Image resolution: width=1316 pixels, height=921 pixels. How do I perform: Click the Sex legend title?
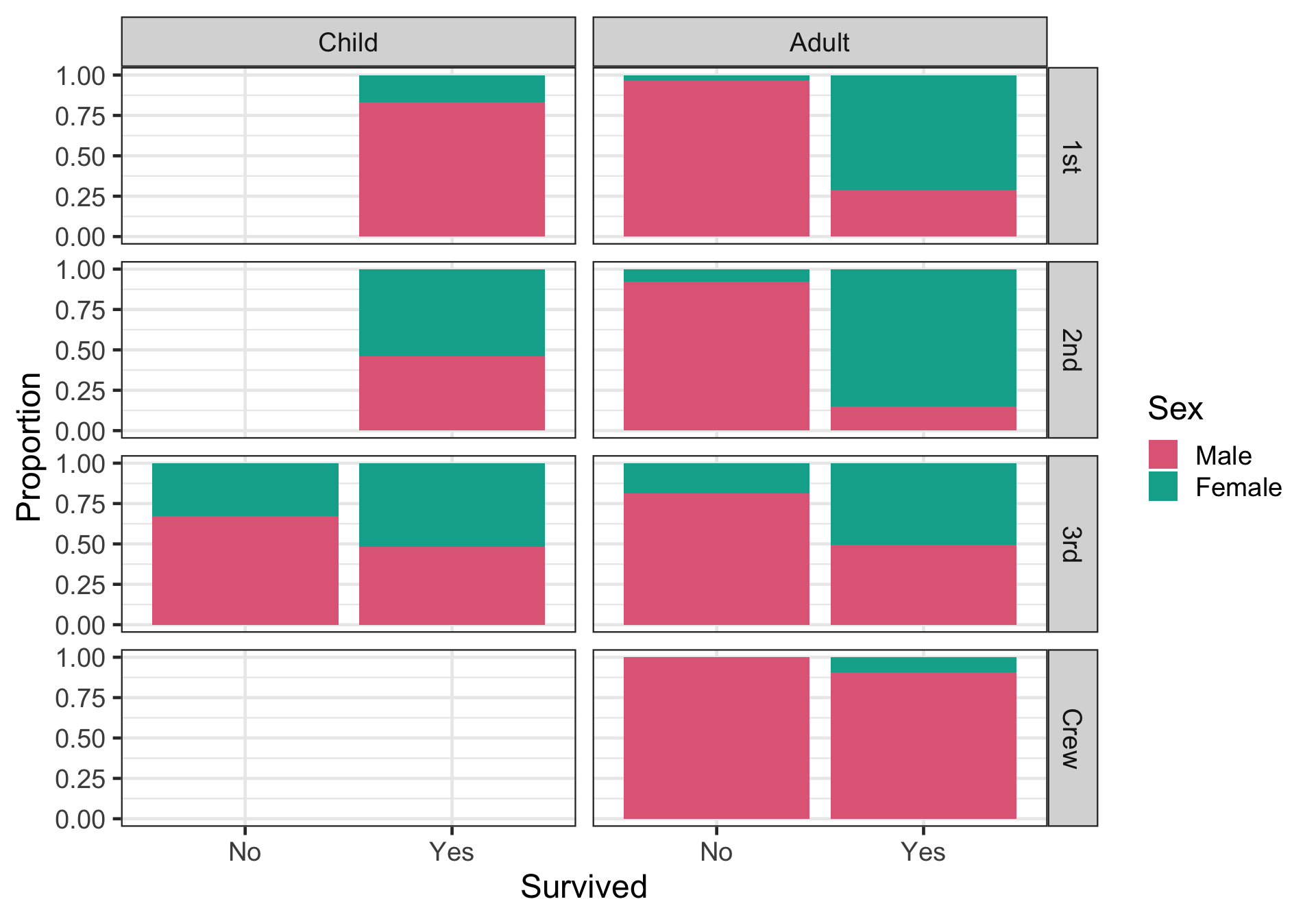click(1175, 408)
